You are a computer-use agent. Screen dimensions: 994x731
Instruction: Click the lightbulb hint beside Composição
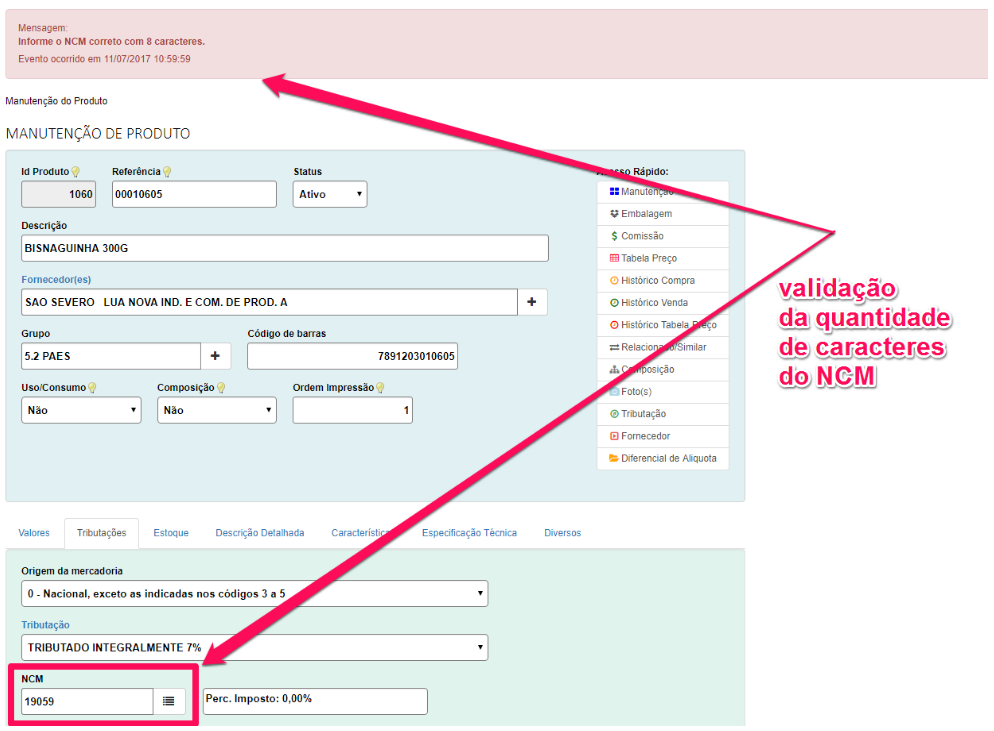click(221, 388)
